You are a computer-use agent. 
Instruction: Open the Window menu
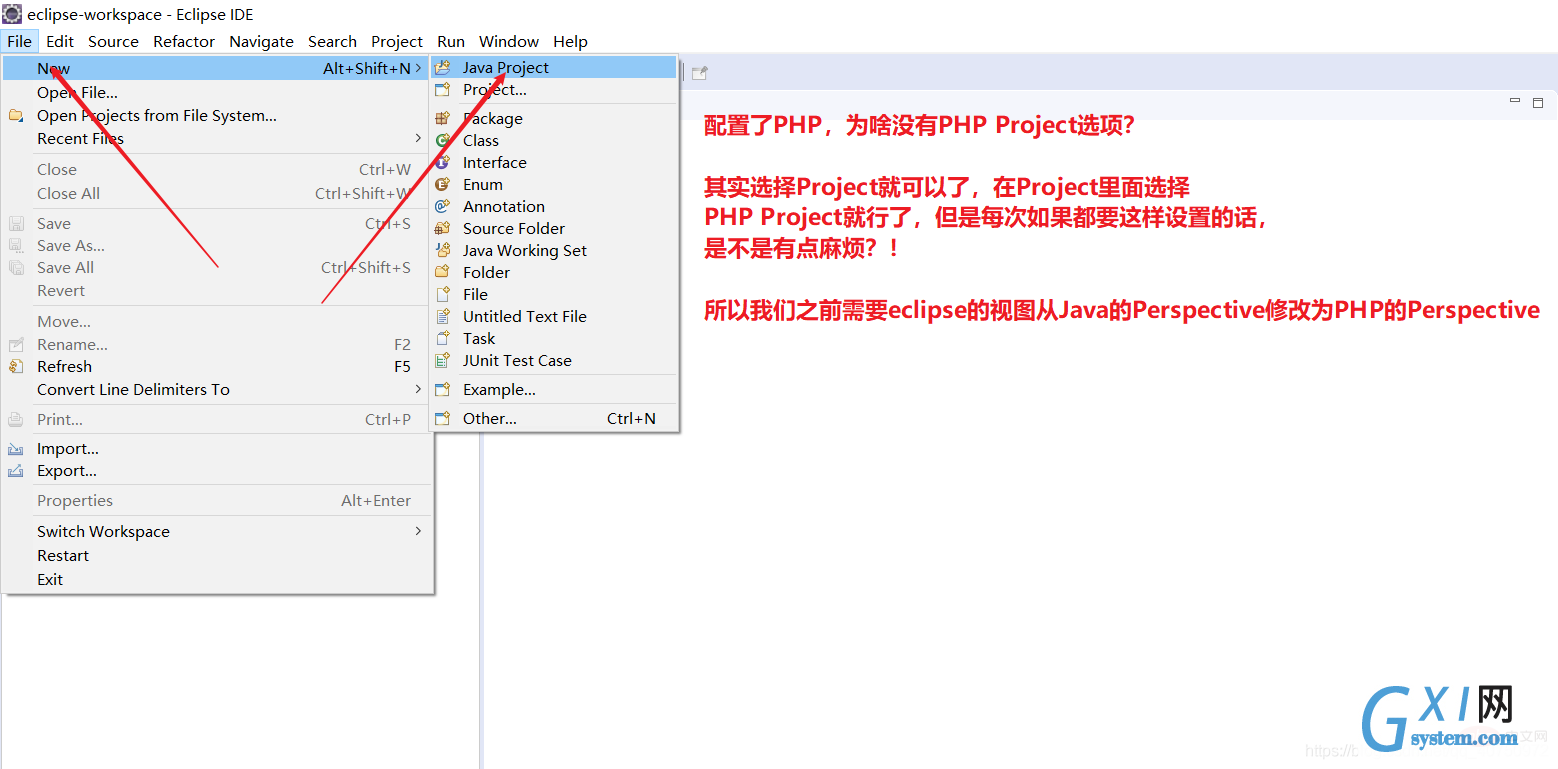coord(509,41)
